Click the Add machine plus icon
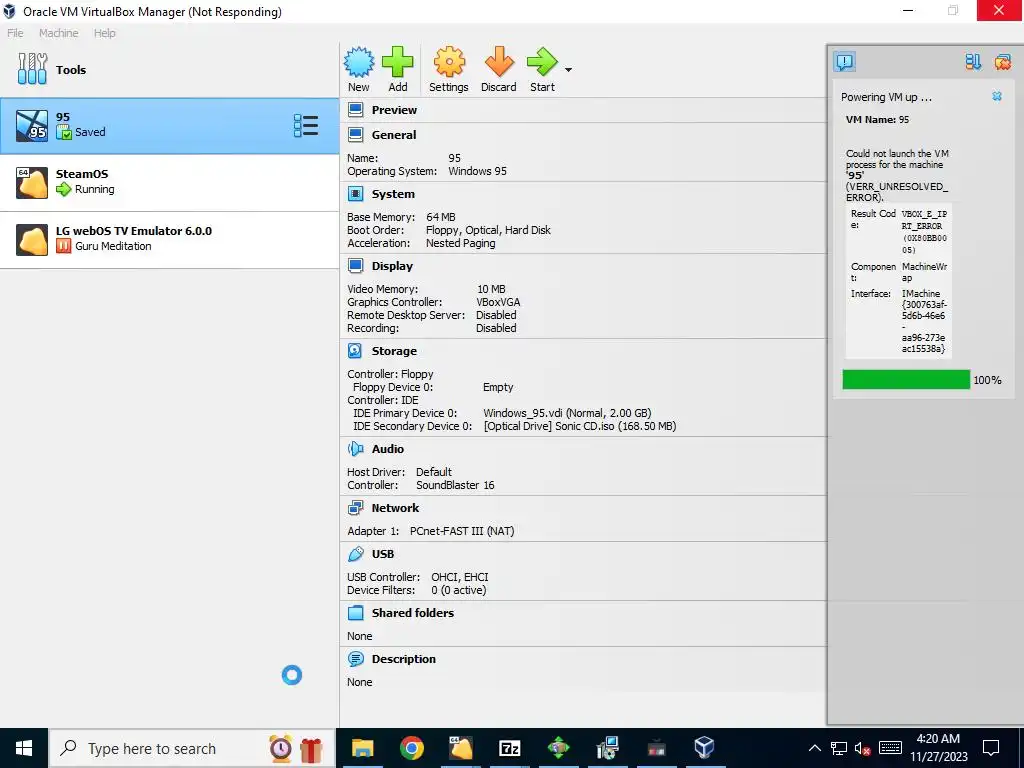The width and height of the screenshot is (1024, 768). 398,62
